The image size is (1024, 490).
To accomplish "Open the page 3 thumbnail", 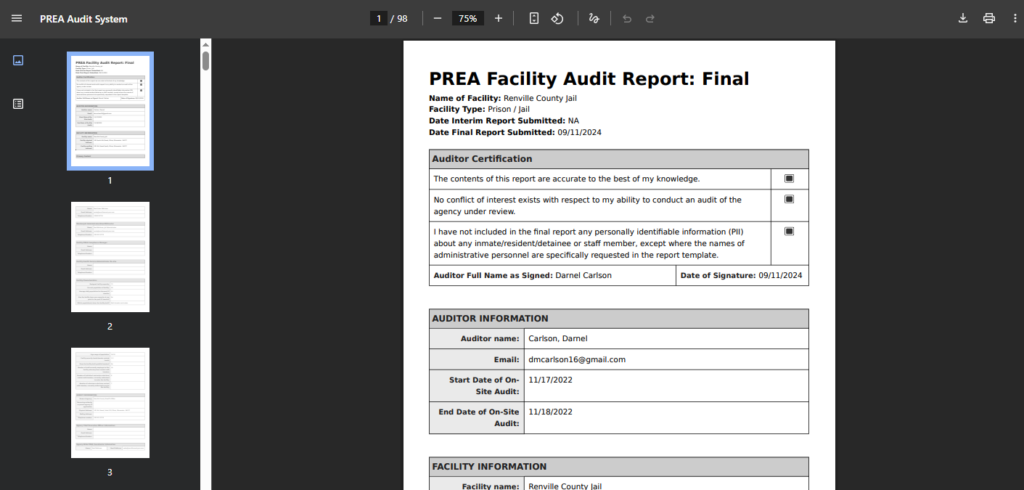I will click(x=110, y=402).
